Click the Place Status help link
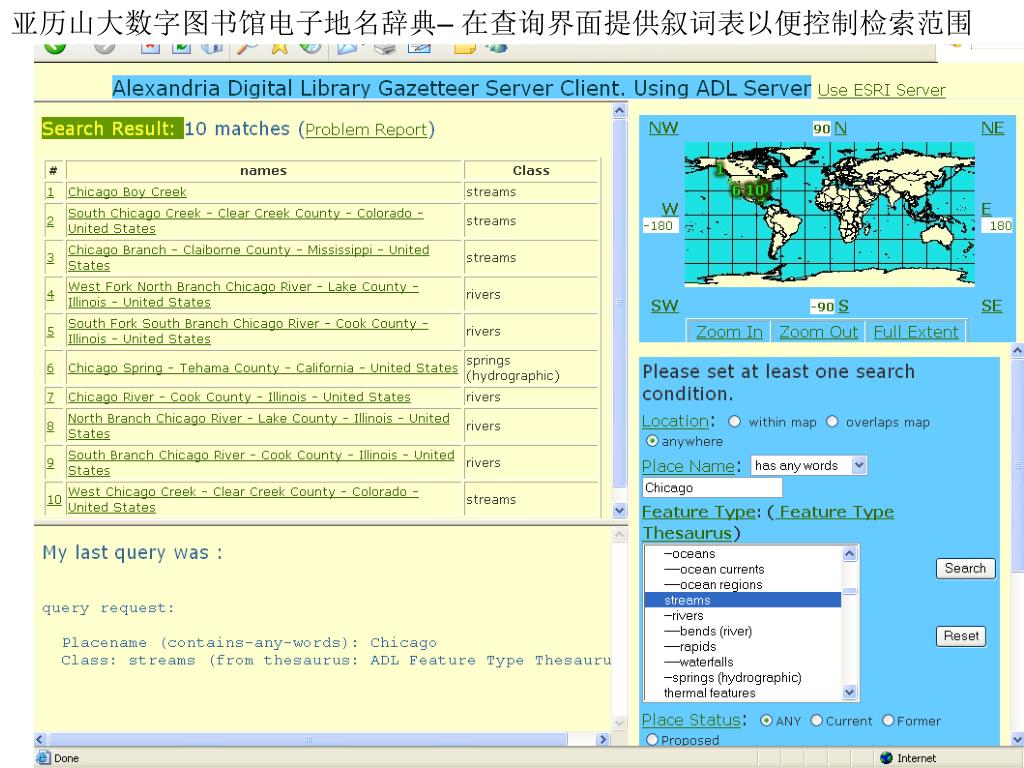This screenshot has height=768, width=1024. click(x=691, y=720)
